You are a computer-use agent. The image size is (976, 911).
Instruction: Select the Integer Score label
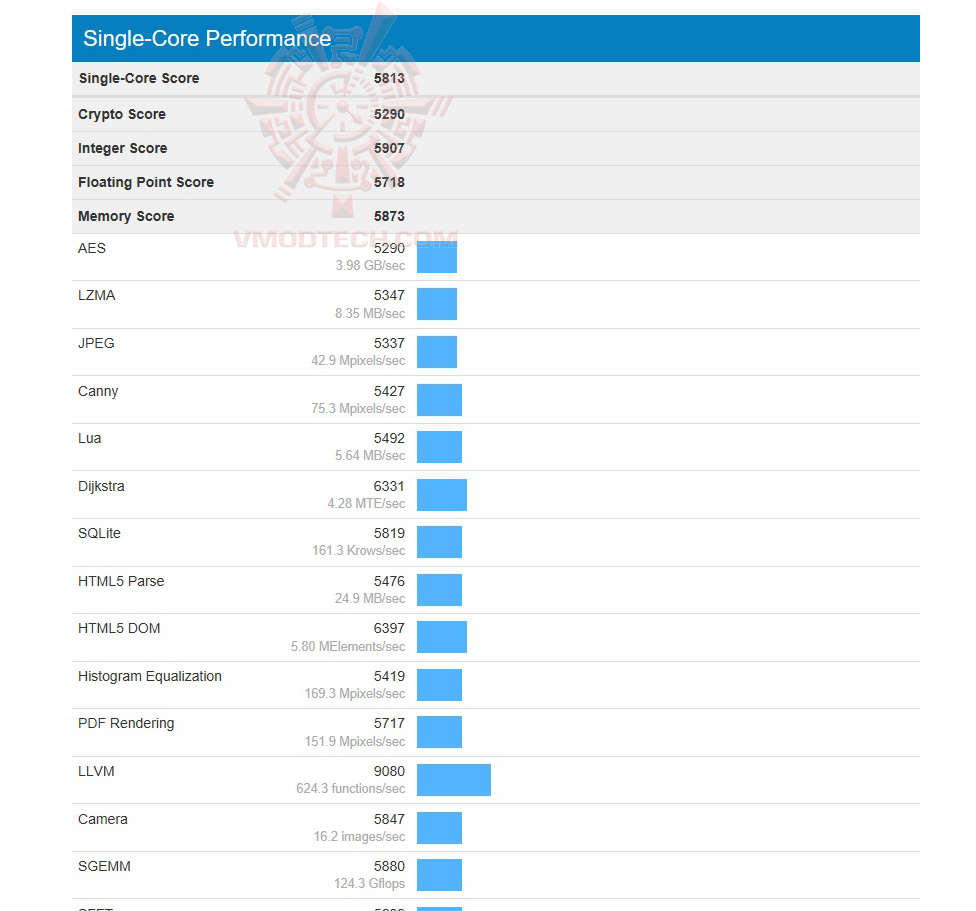(123, 149)
